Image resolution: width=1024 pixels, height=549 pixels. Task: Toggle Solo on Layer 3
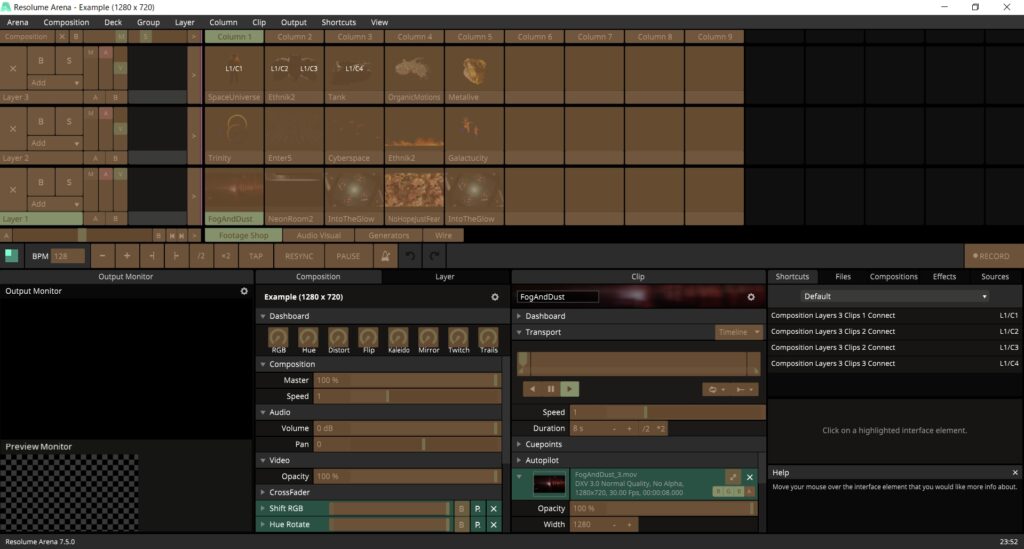click(69, 61)
